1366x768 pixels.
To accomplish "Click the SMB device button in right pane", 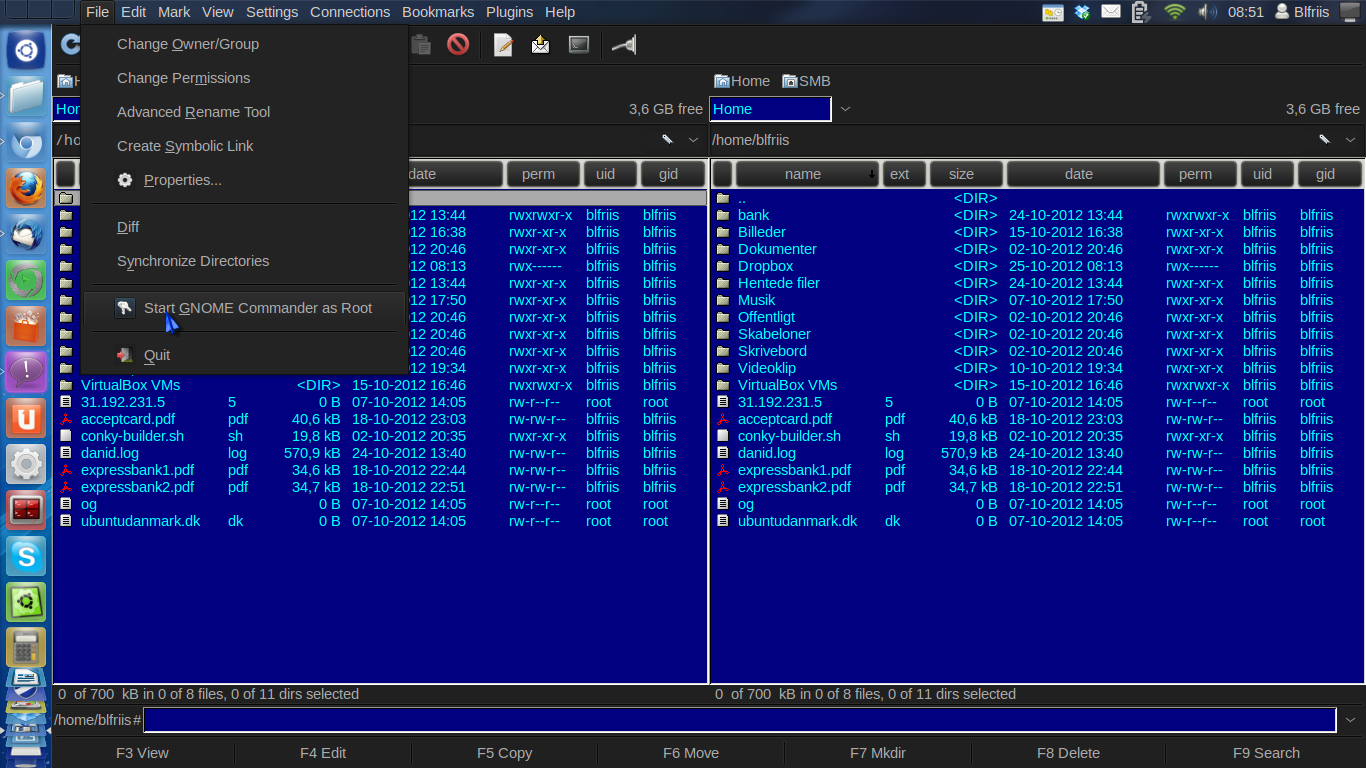I will (x=806, y=81).
